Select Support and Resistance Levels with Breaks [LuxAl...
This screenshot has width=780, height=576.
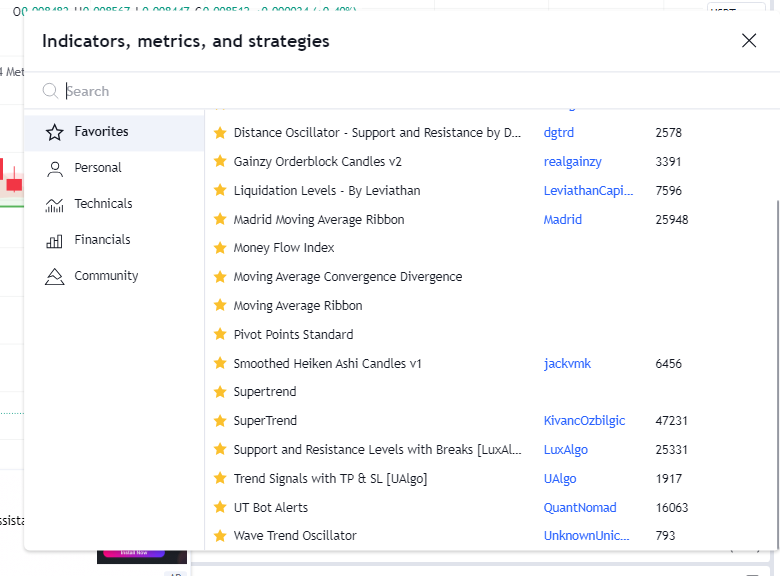pyautogui.click(x=378, y=450)
